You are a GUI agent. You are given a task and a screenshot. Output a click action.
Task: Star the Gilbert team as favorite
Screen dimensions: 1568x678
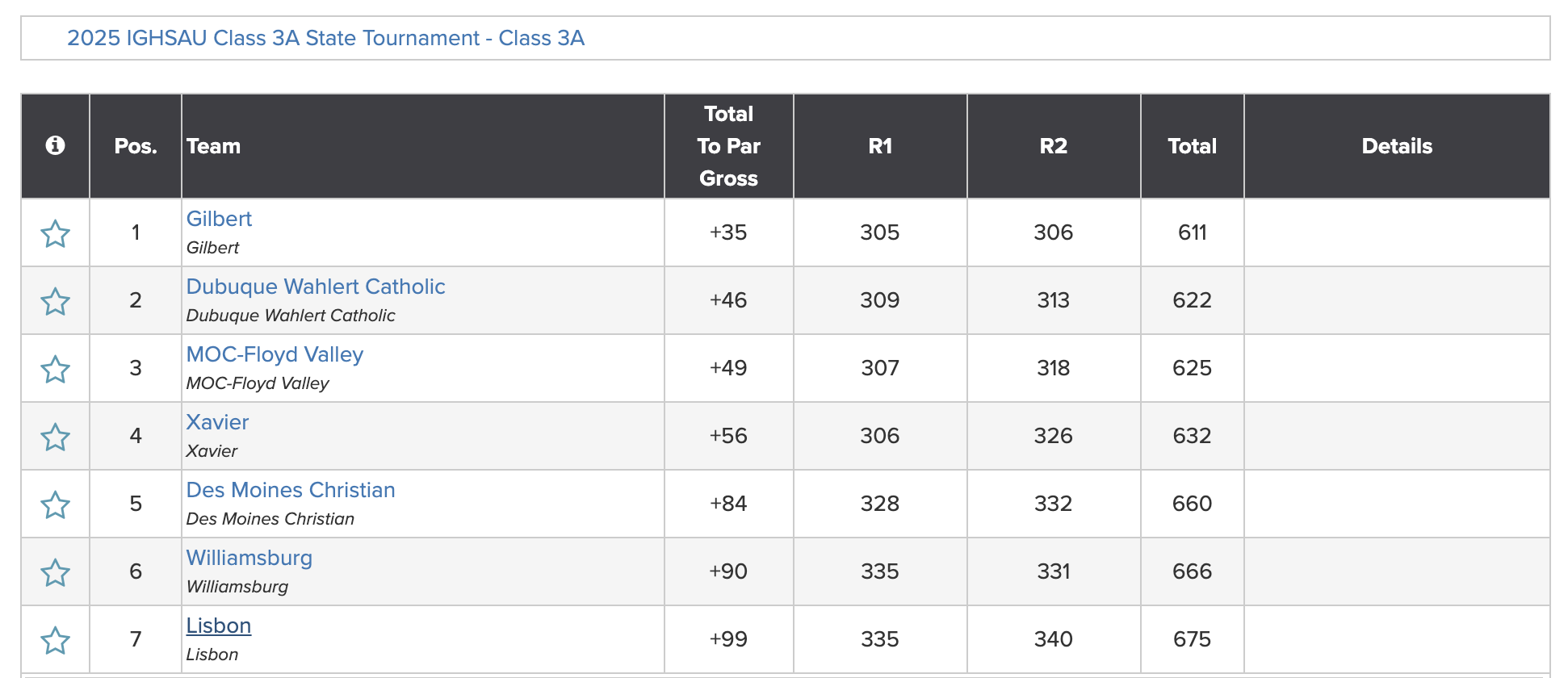tap(55, 234)
